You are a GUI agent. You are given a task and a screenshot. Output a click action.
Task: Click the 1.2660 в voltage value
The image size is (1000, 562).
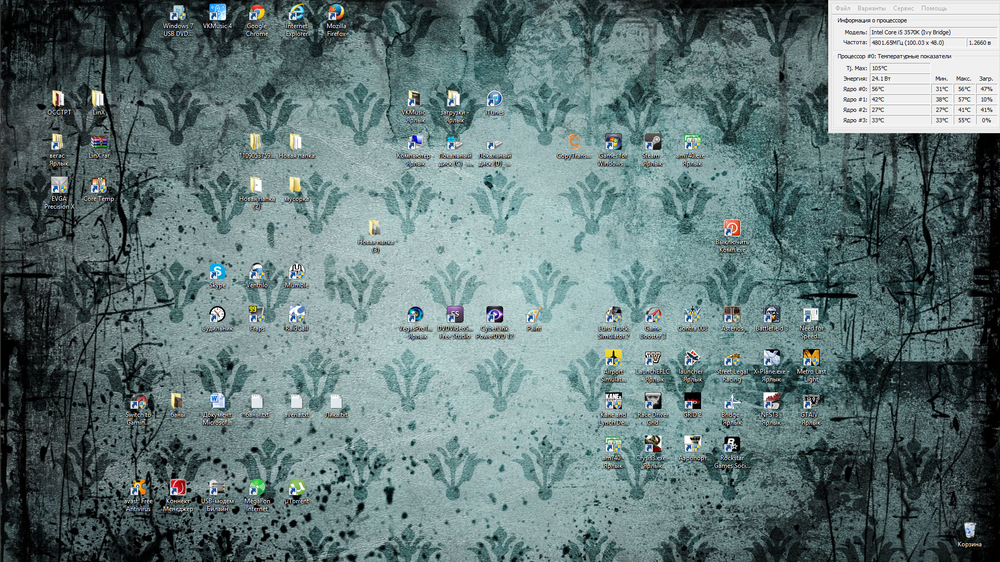pos(981,43)
